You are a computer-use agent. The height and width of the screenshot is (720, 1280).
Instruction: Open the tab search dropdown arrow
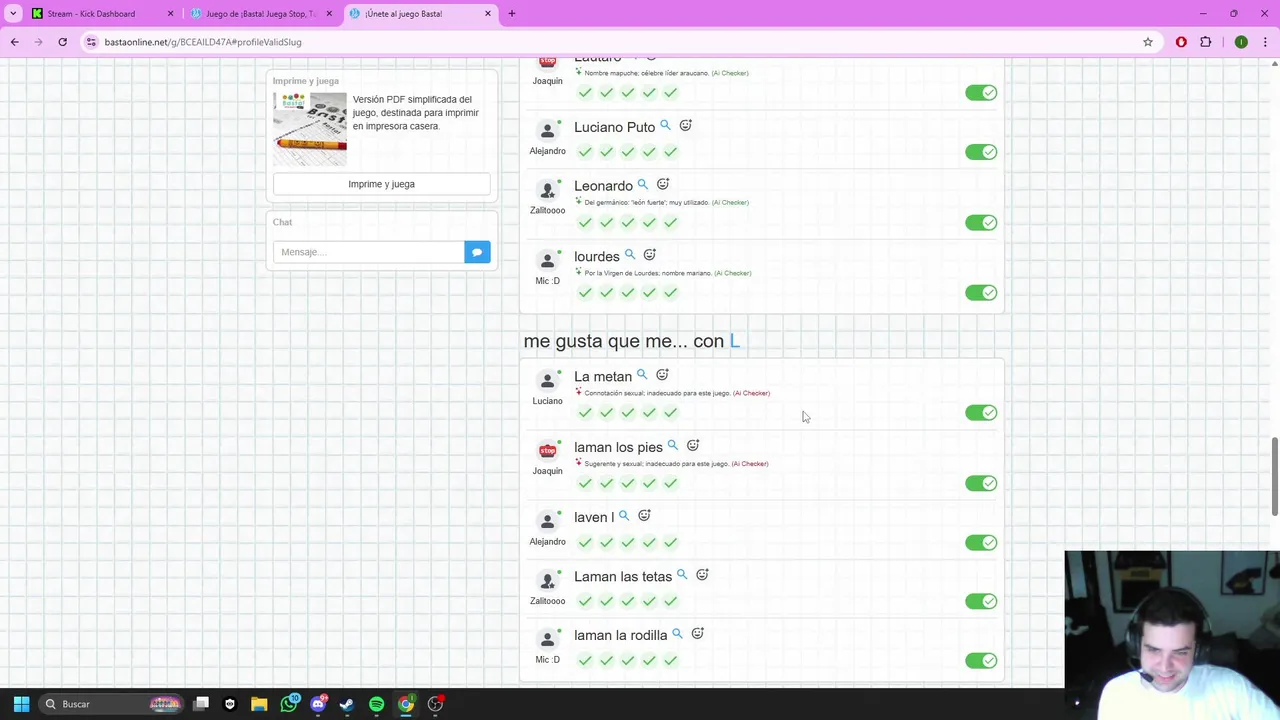pyautogui.click(x=13, y=13)
